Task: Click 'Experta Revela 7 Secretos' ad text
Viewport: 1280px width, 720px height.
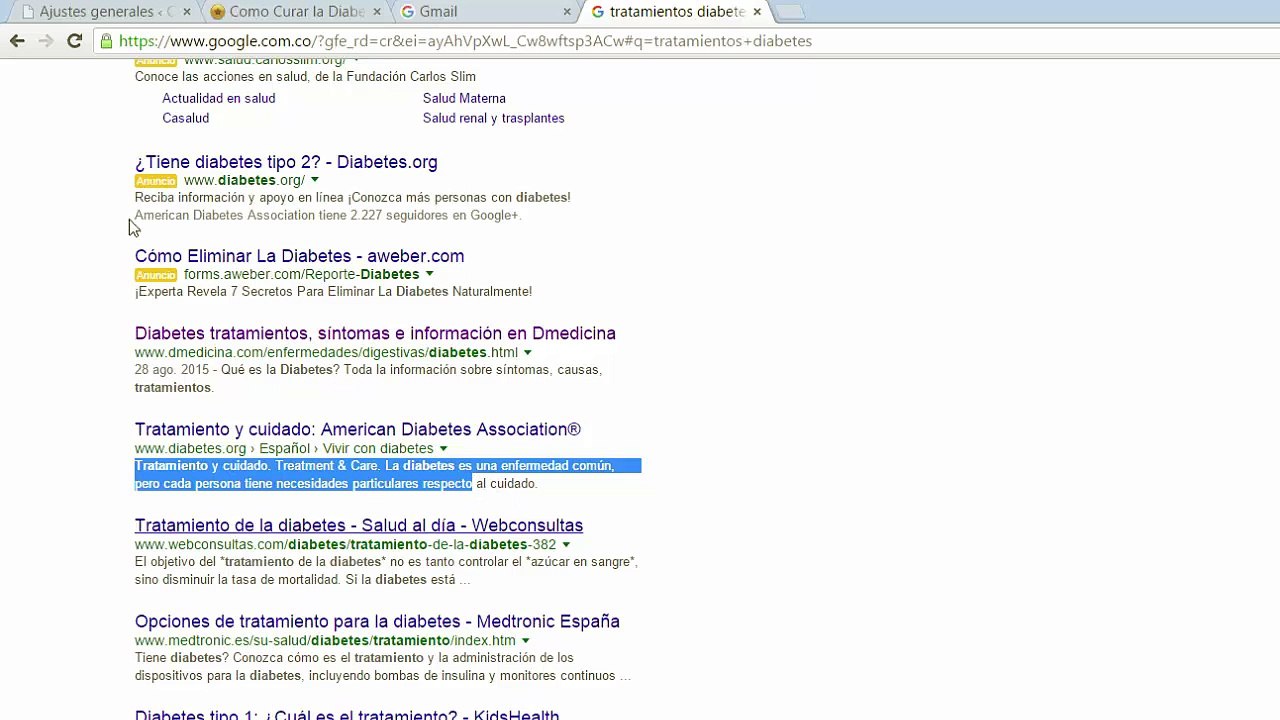Action: point(333,292)
